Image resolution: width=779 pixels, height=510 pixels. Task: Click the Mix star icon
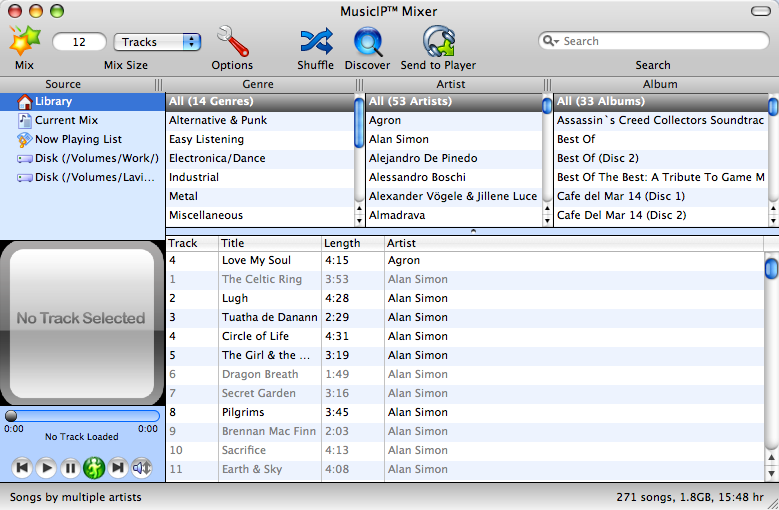24,41
